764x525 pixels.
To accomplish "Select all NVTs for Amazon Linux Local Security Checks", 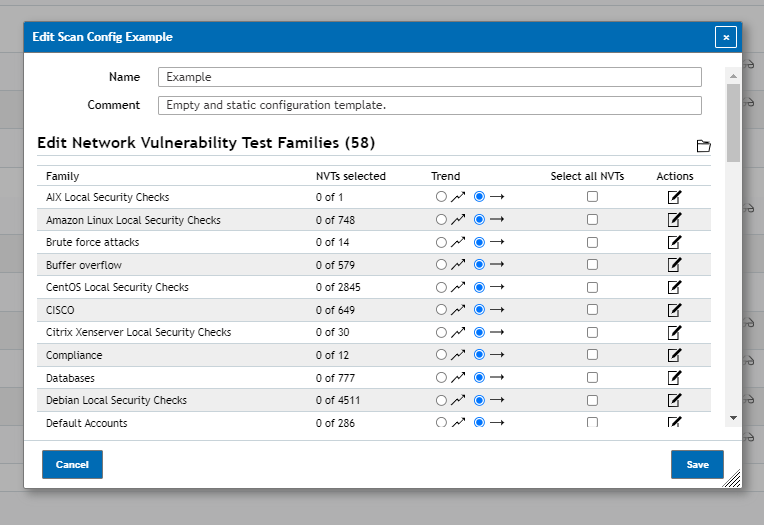I will click(x=592, y=219).
